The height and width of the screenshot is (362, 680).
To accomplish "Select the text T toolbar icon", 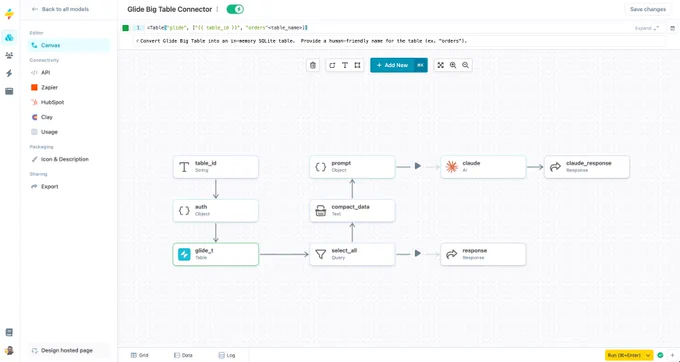I will click(345, 65).
